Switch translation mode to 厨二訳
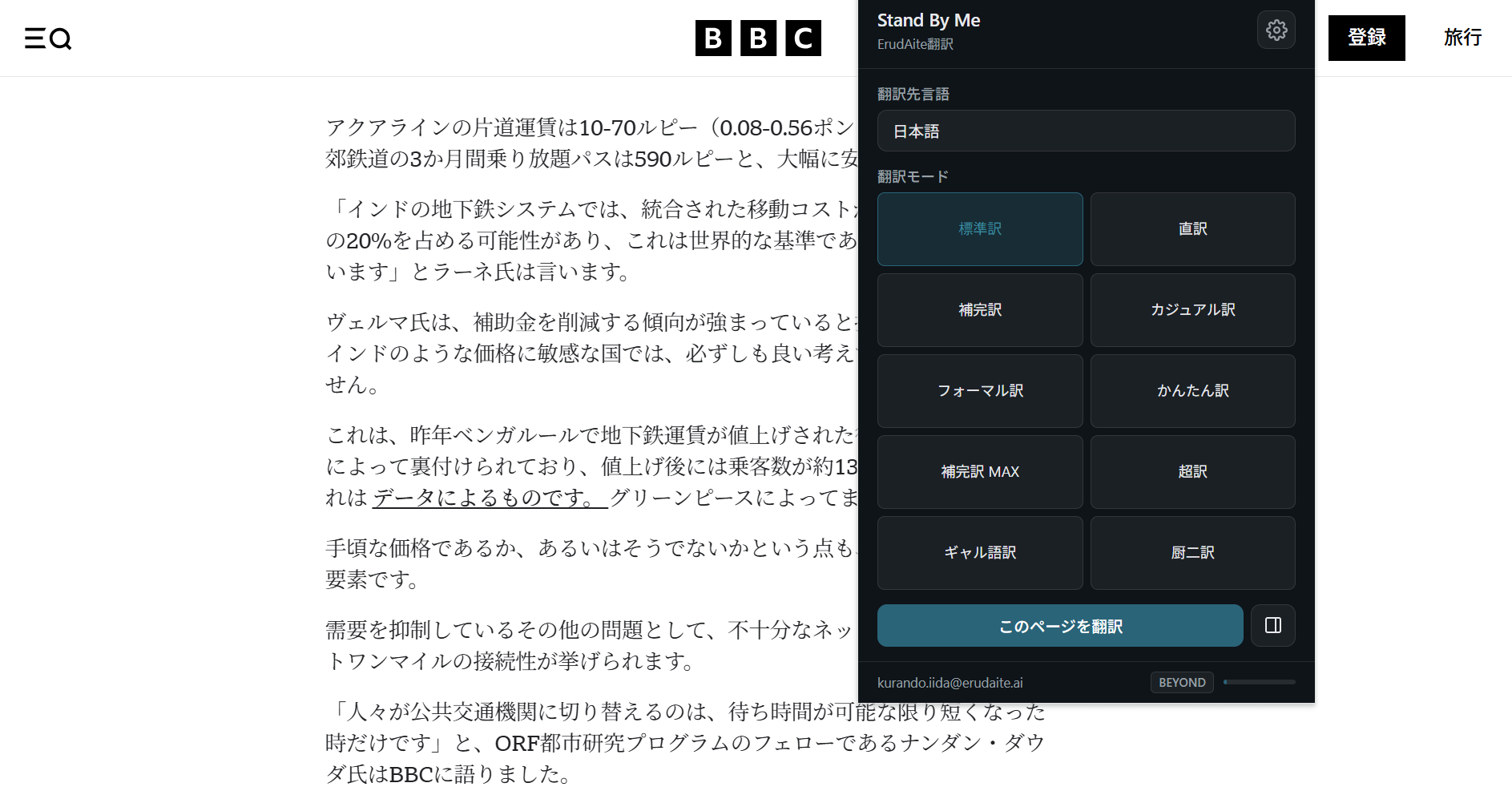This screenshot has width=1512, height=795. coord(1192,553)
